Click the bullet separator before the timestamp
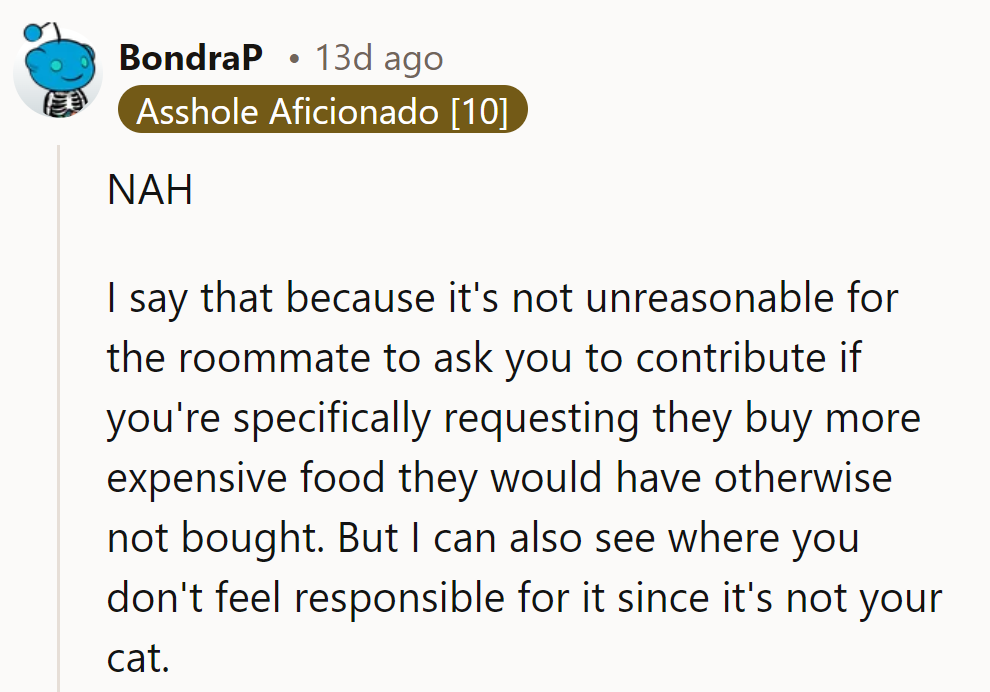Screen dimensions: 990x692 coord(293,59)
